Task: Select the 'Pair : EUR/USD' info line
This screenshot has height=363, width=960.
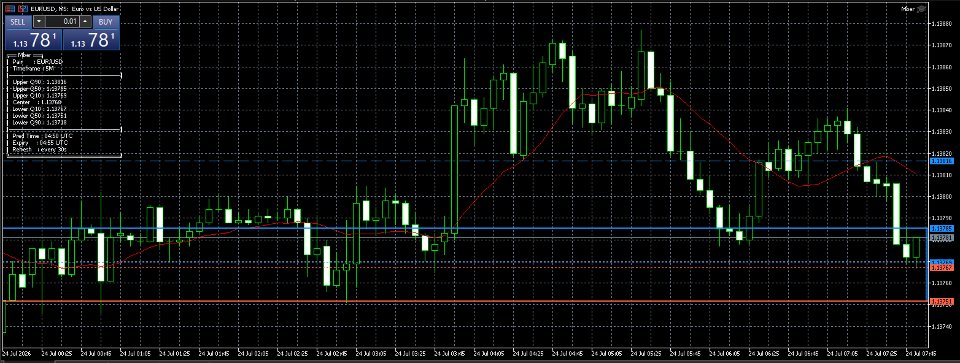Action: (x=37, y=62)
